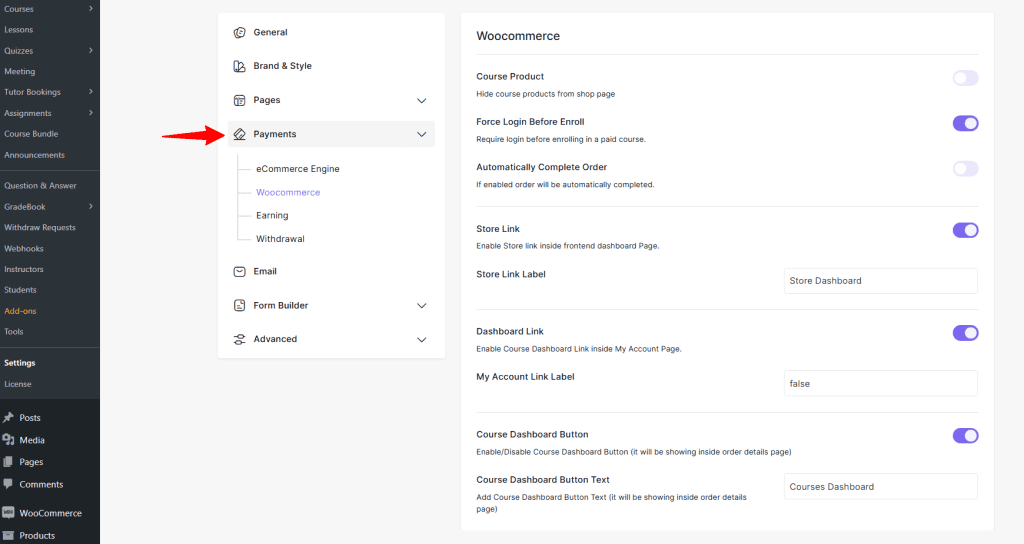1024x544 pixels.
Task: Open the Advanced settings tab
Action: pyautogui.click(x=275, y=339)
